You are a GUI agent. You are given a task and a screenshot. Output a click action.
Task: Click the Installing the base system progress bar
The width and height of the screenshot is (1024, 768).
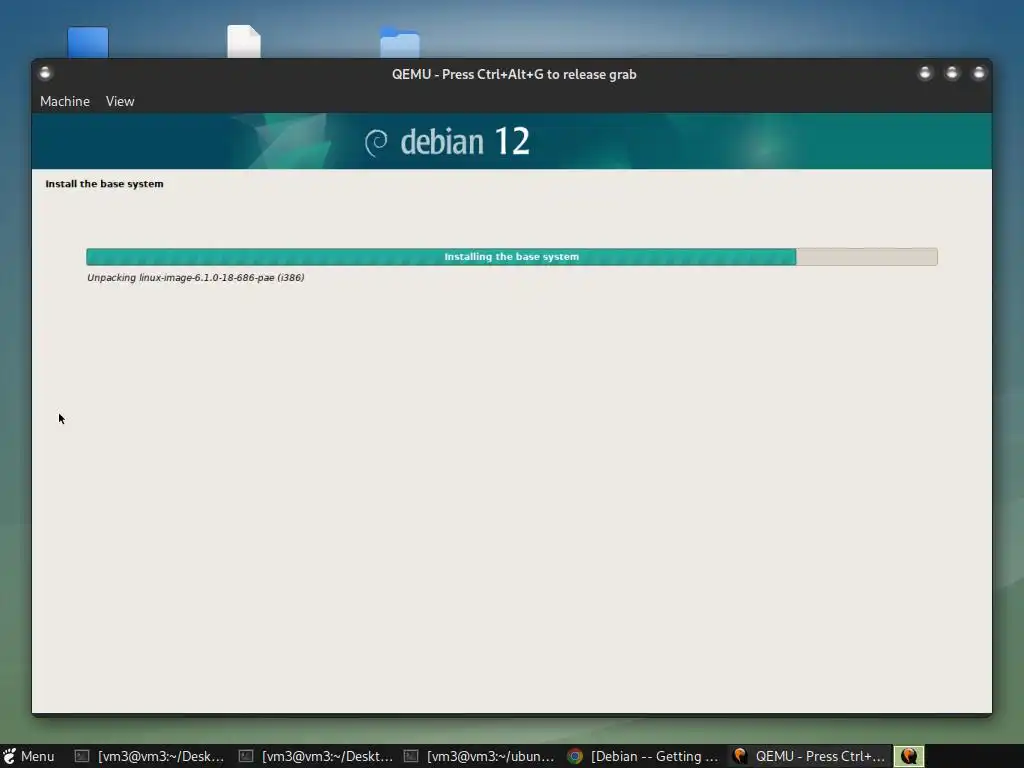[x=511, y=257]
